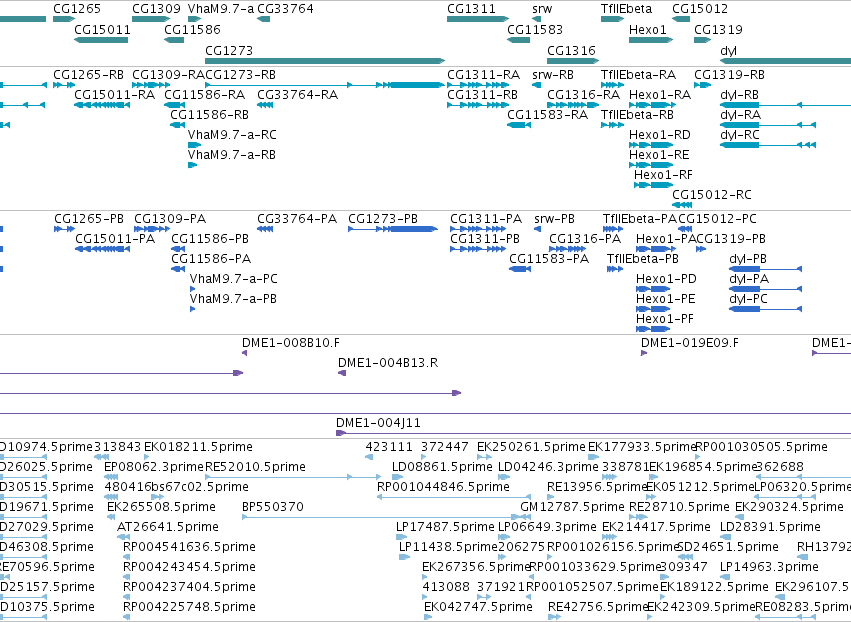Viewport: 851px width, 622px height.
Task: Click the CG11583 gene label
Action: (x=535, y=29)
